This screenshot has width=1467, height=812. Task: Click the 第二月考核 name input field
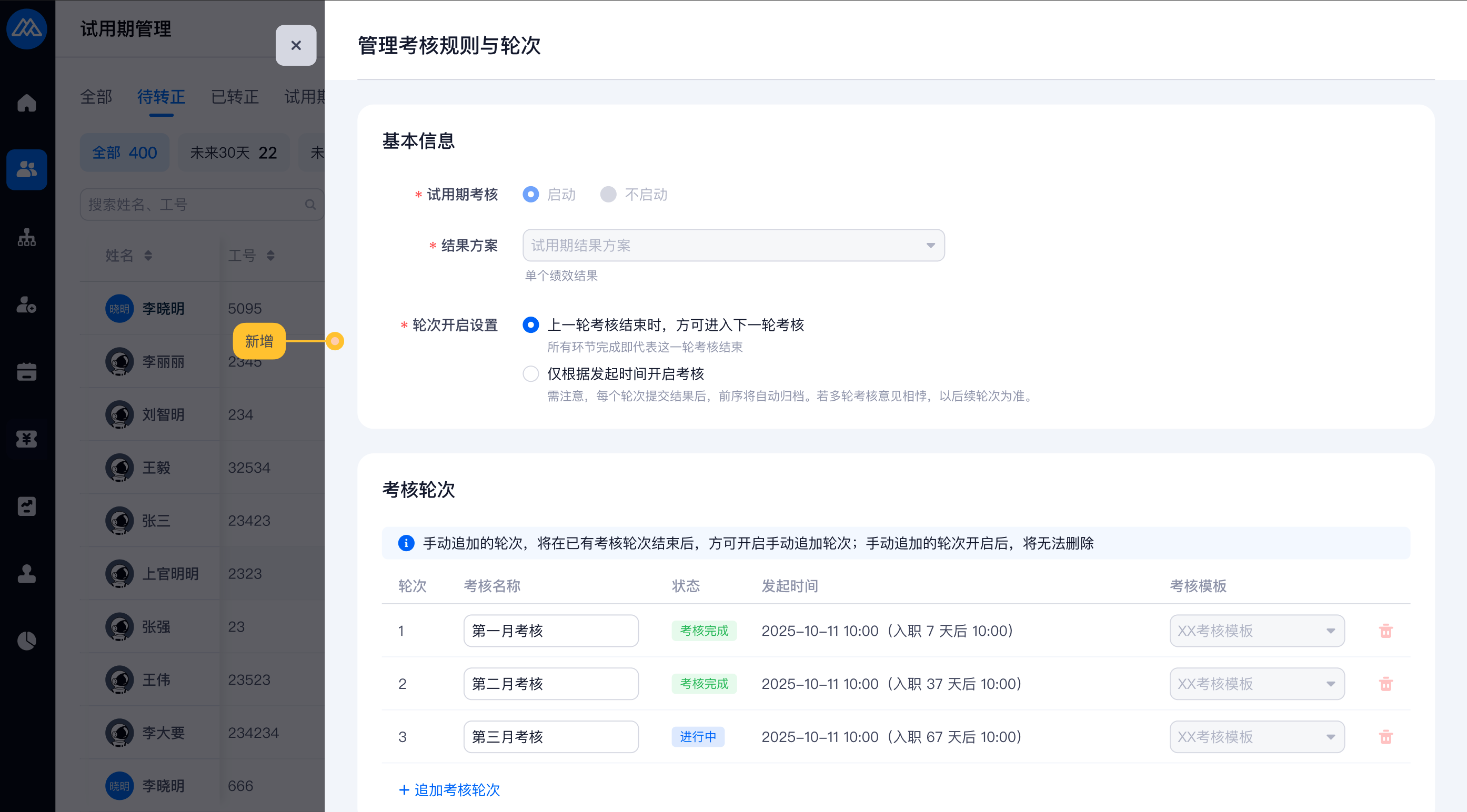coord(550,683)
